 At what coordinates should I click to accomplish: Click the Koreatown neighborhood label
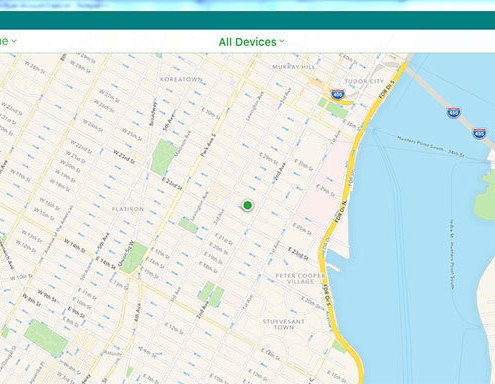click(181, 80)
